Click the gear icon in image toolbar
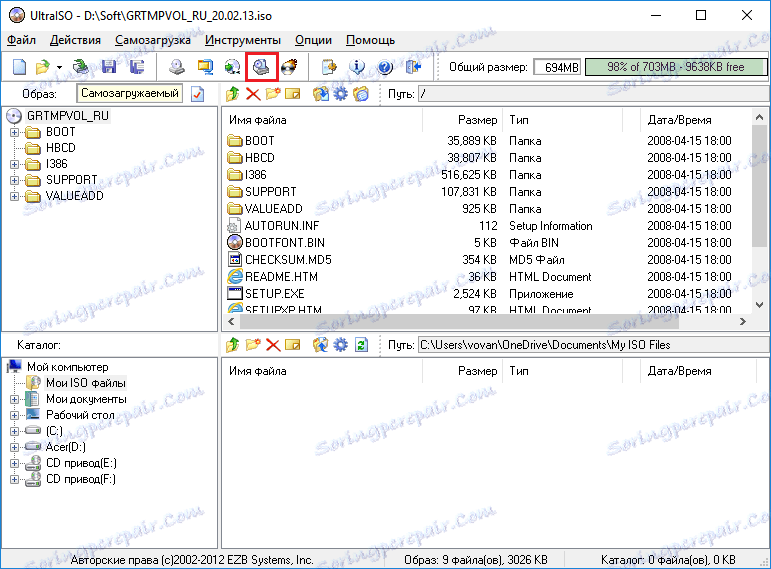 tap(340, 93)
